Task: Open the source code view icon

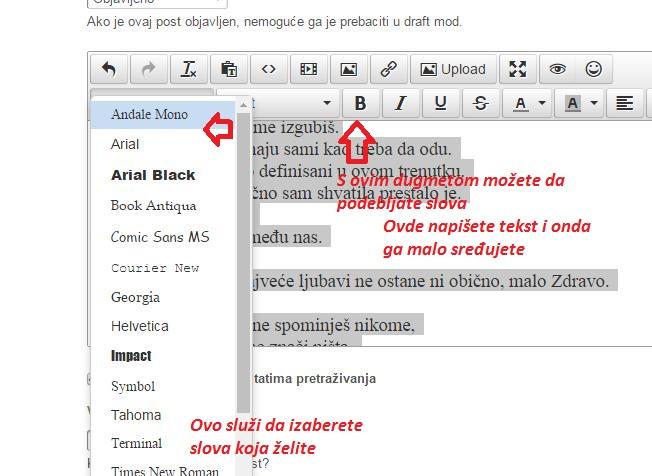Action: click(x=269, y=69)
